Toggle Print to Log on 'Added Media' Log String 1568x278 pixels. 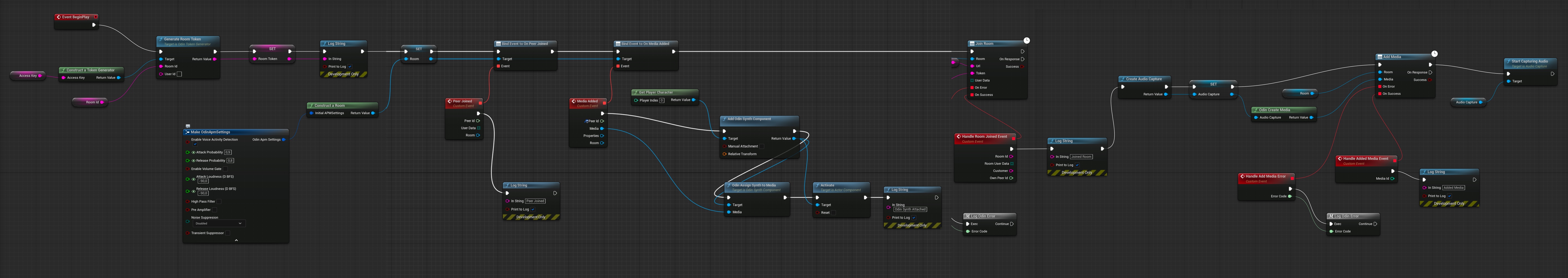click(x=1450, y=196)
